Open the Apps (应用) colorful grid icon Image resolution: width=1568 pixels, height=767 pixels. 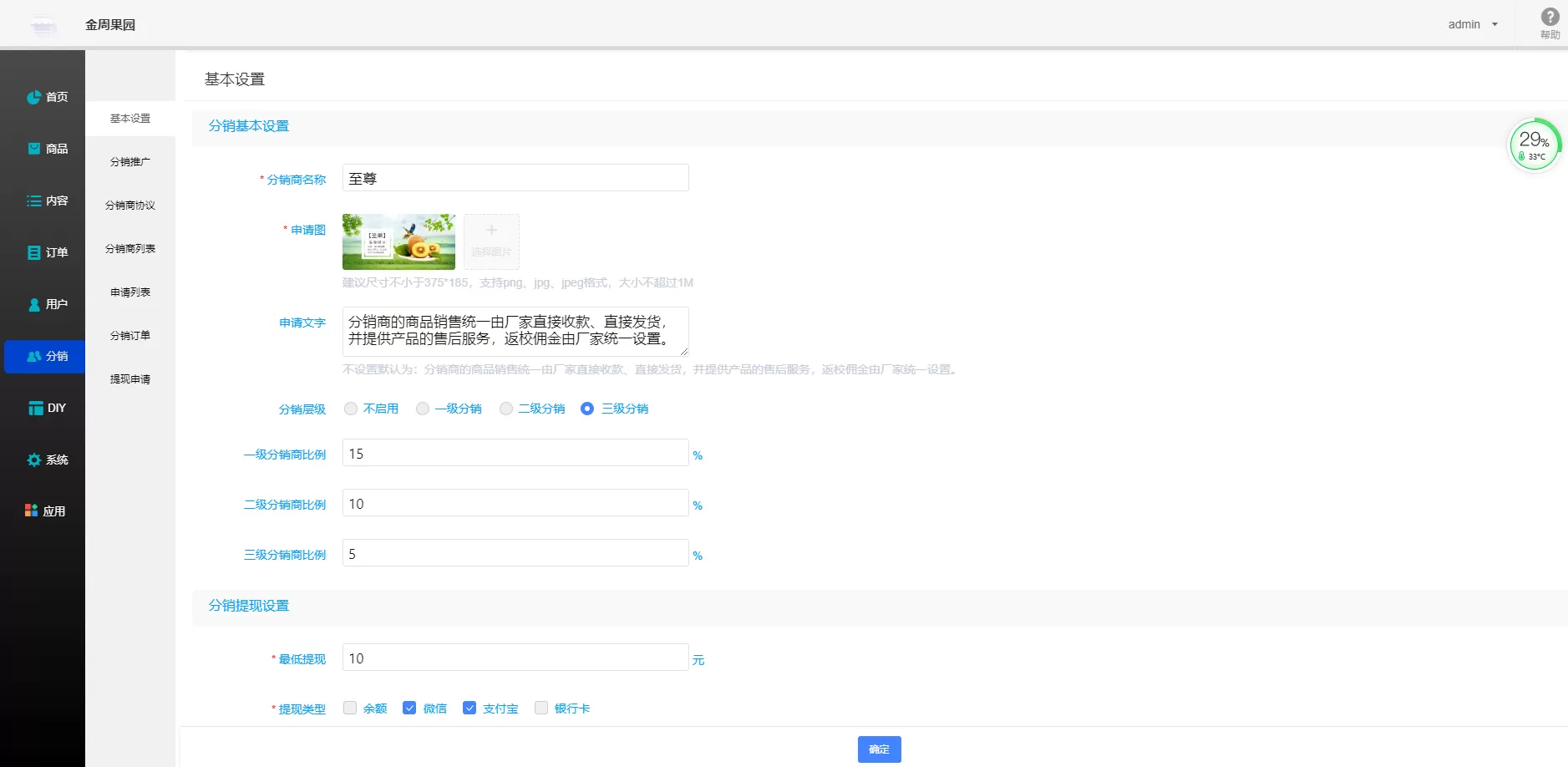point(31,510)
